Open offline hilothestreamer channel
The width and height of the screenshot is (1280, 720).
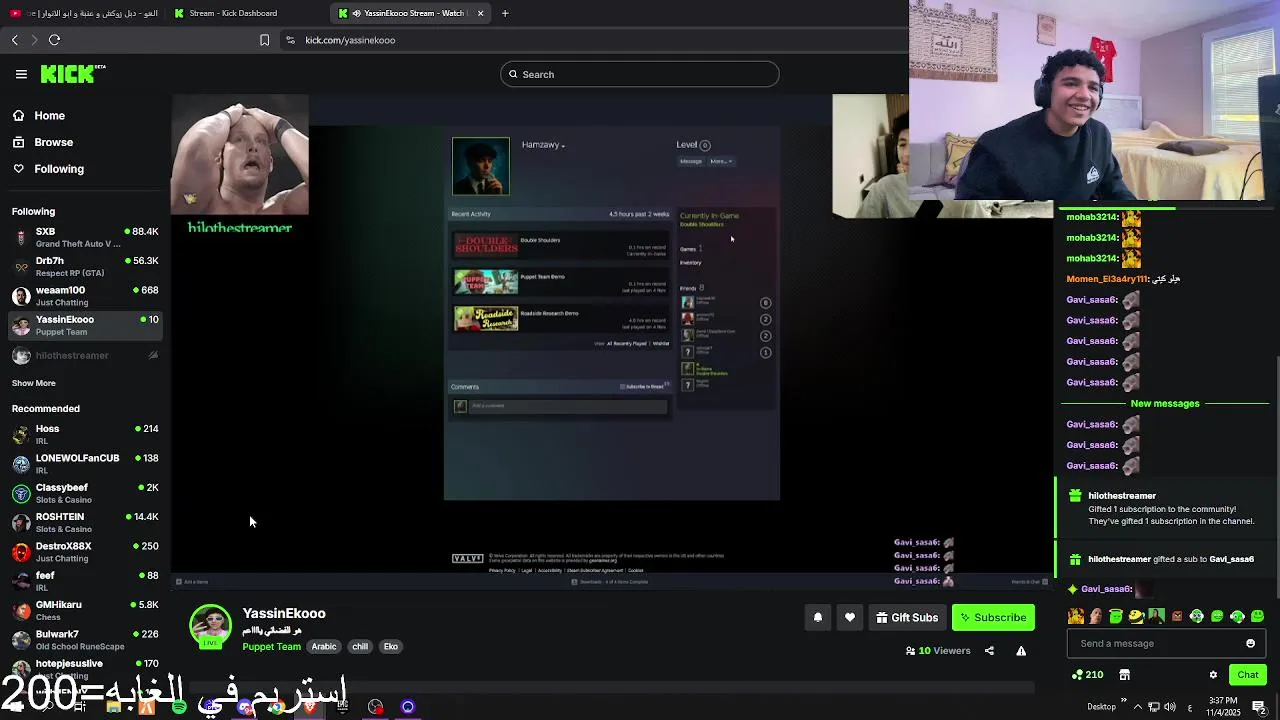pyautogui.click(x=85, y=355)
